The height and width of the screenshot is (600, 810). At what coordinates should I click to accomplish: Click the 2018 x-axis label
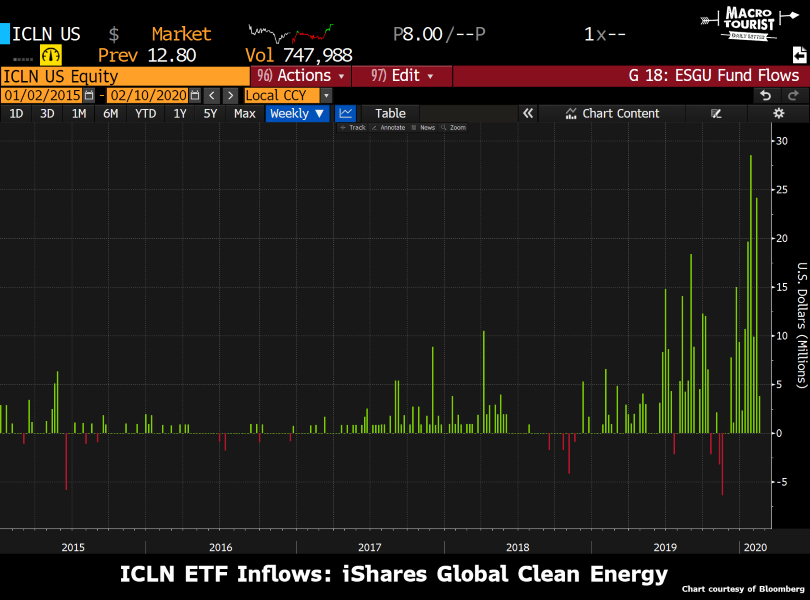coord(517,547)
